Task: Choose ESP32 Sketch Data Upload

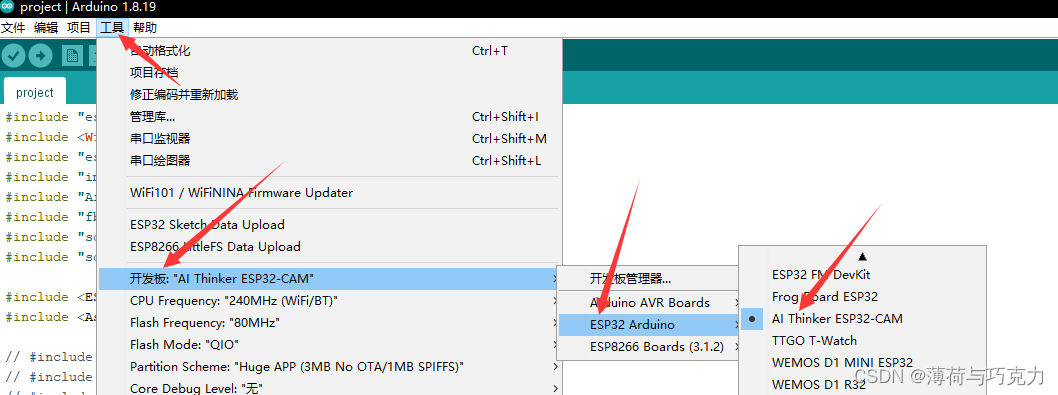Action: click(329, 225)
